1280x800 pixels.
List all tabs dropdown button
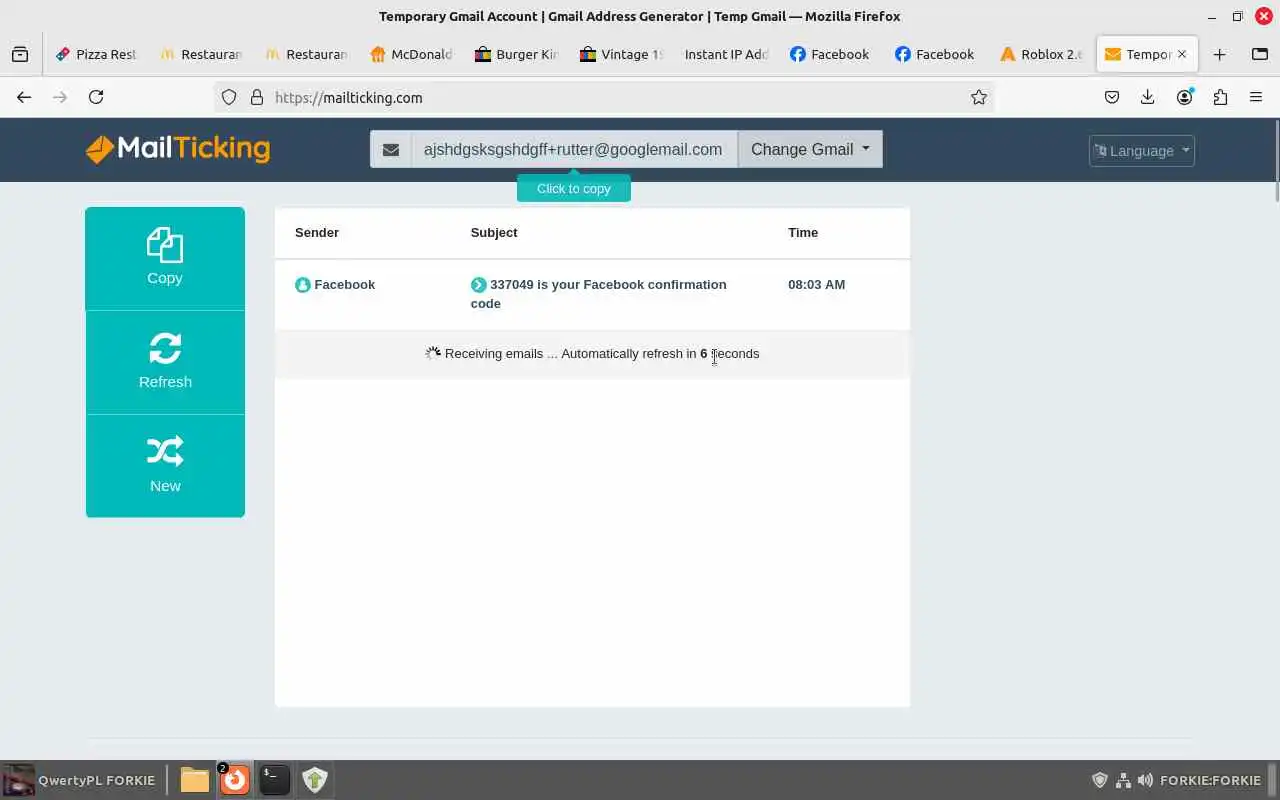[x=1259, y=54]
